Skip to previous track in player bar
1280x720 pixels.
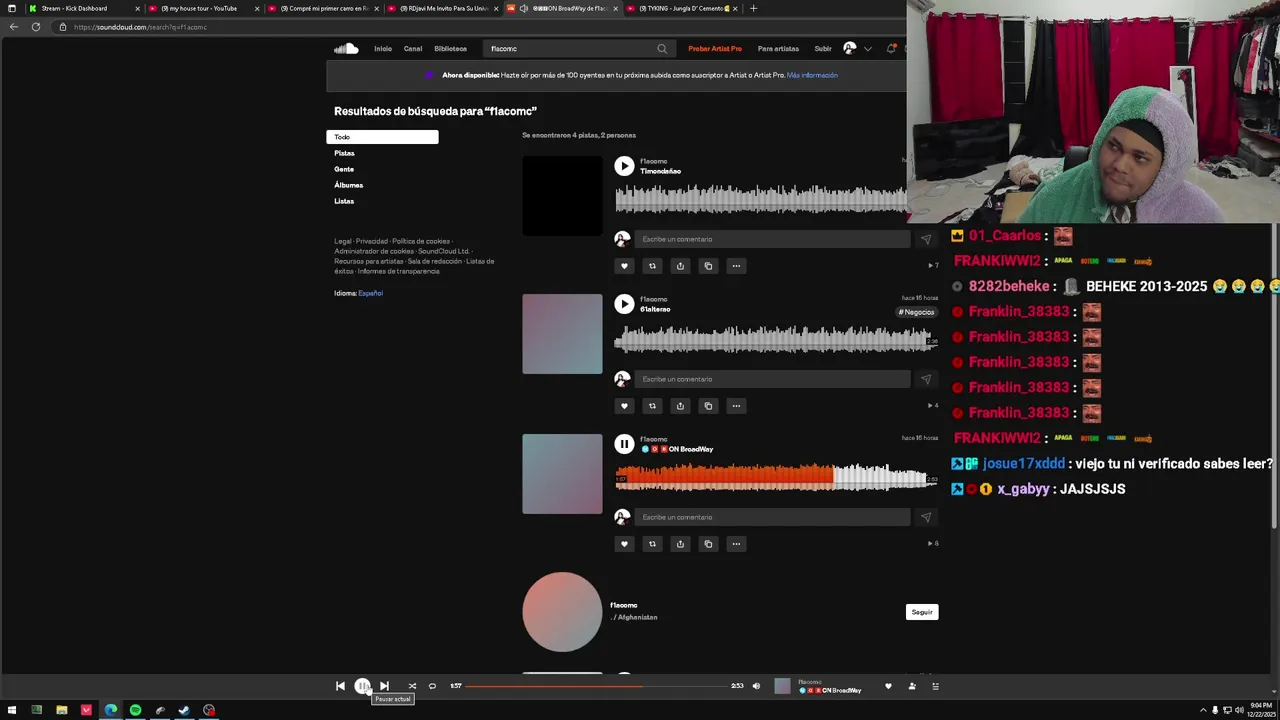click(340, 686)
